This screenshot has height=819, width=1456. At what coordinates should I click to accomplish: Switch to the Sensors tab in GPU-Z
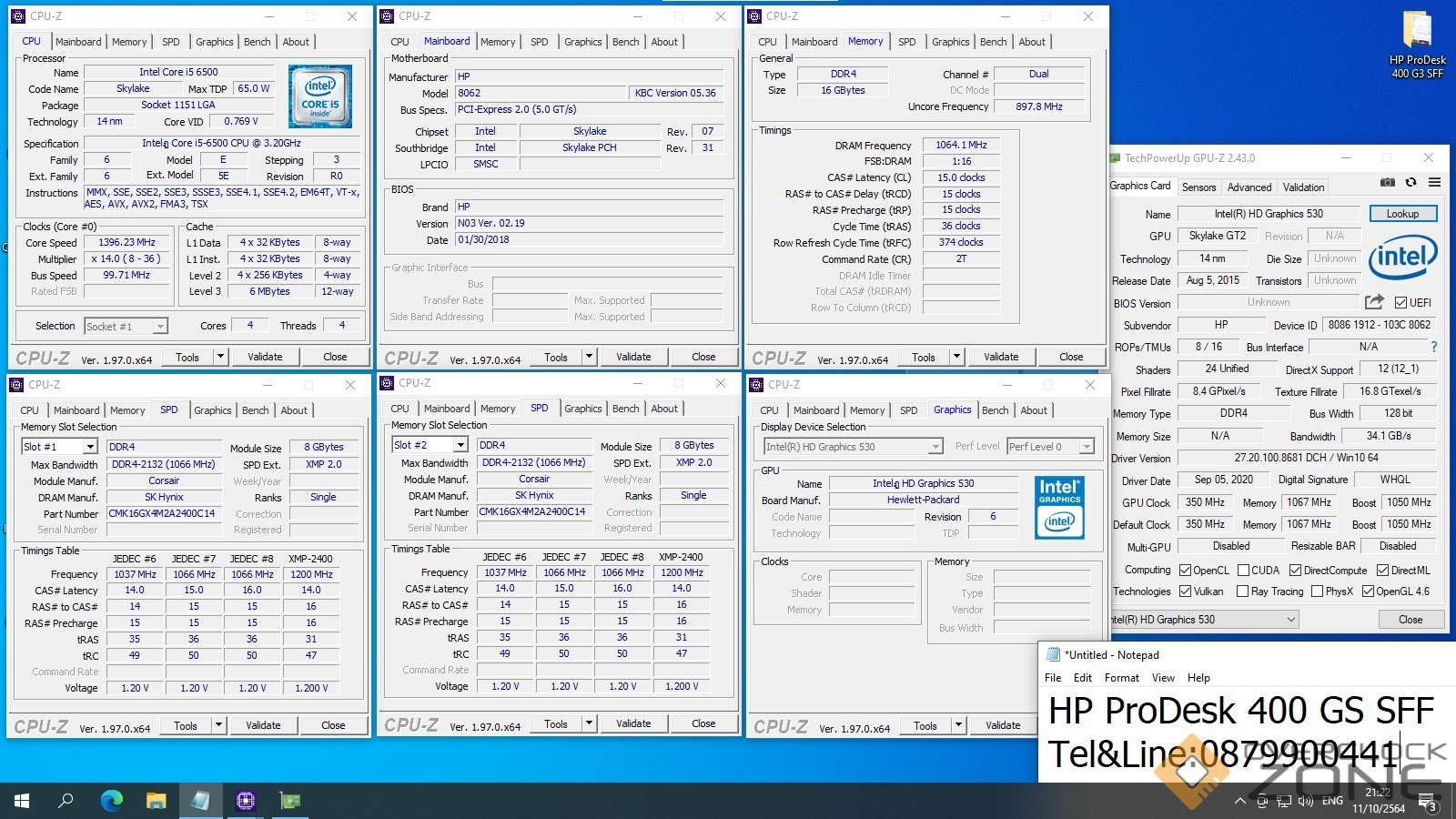click(1198, 187)
